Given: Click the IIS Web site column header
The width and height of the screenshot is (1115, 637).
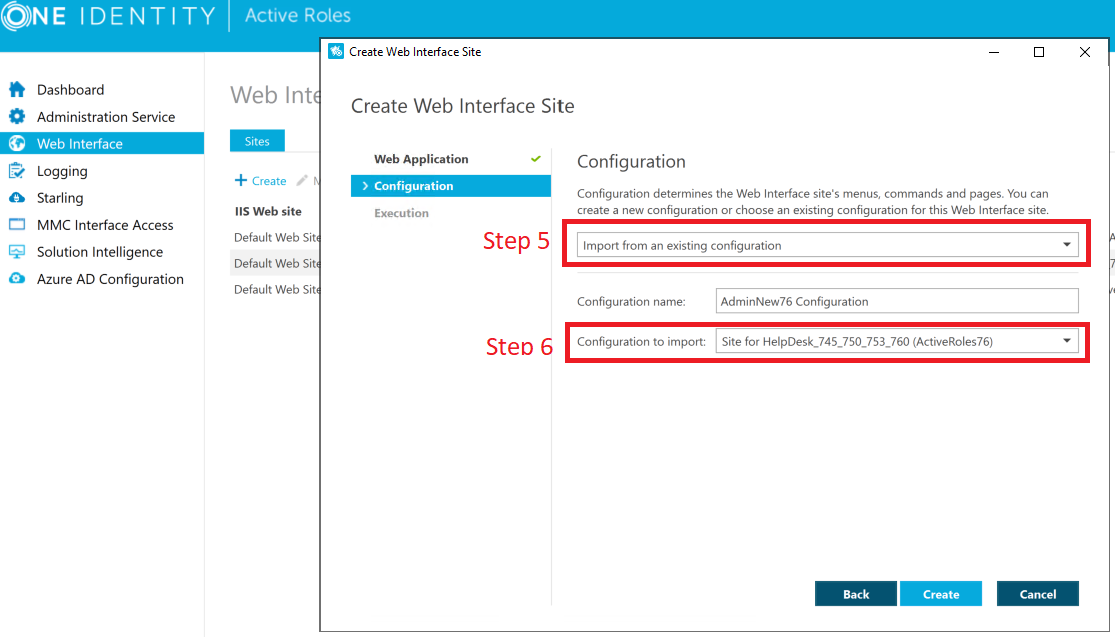Looking at the screenshot, I should click(268, 211).
